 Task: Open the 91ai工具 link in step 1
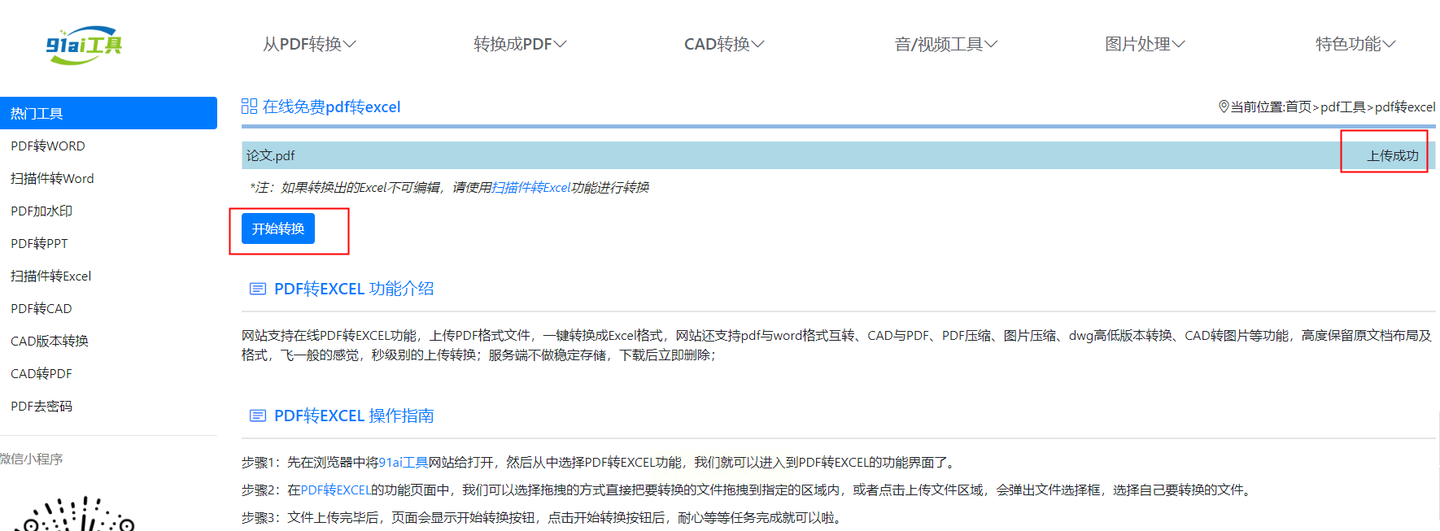(403, 463)
